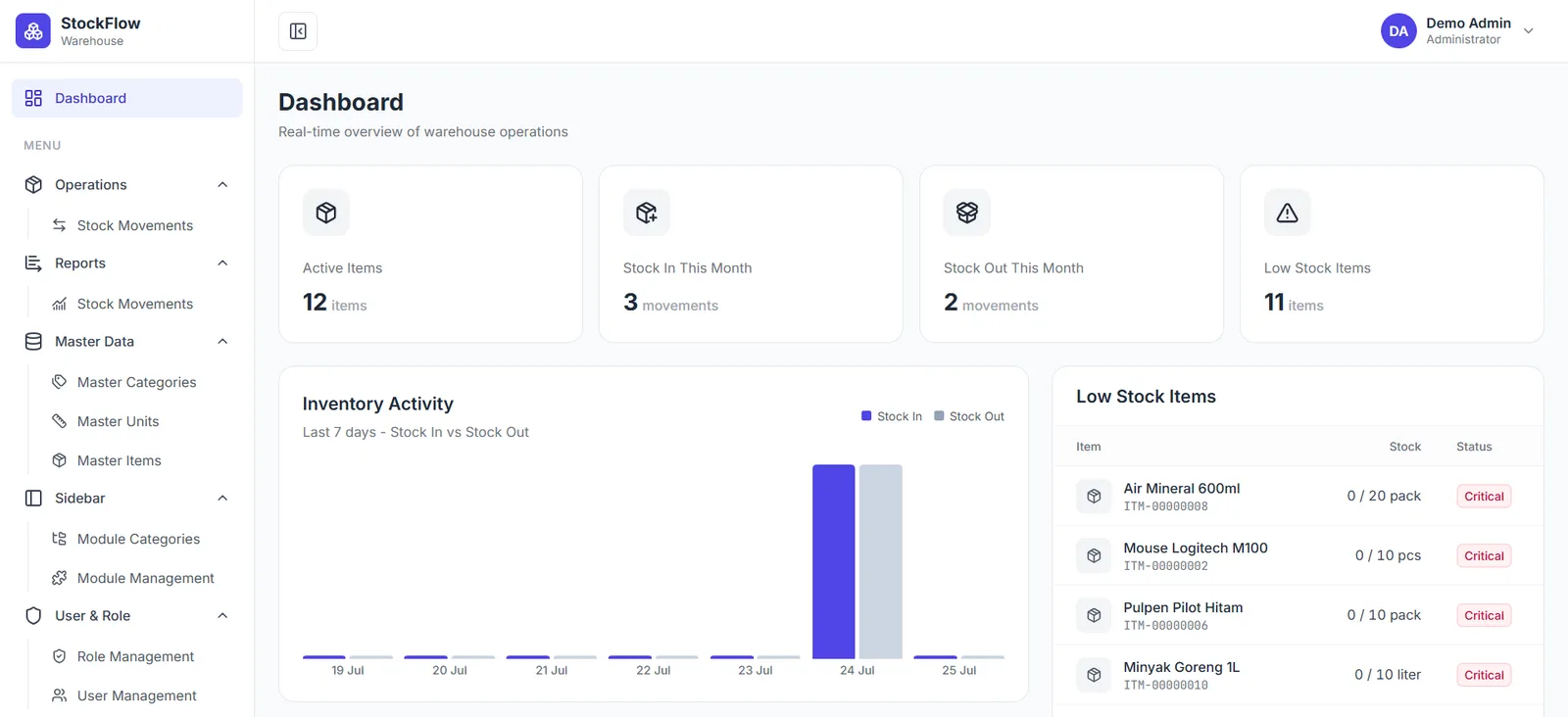Click the Minyak Goreng 1L item icon
The width and height of the screenshot is (1568, 717).
(x=1094, y=675)
